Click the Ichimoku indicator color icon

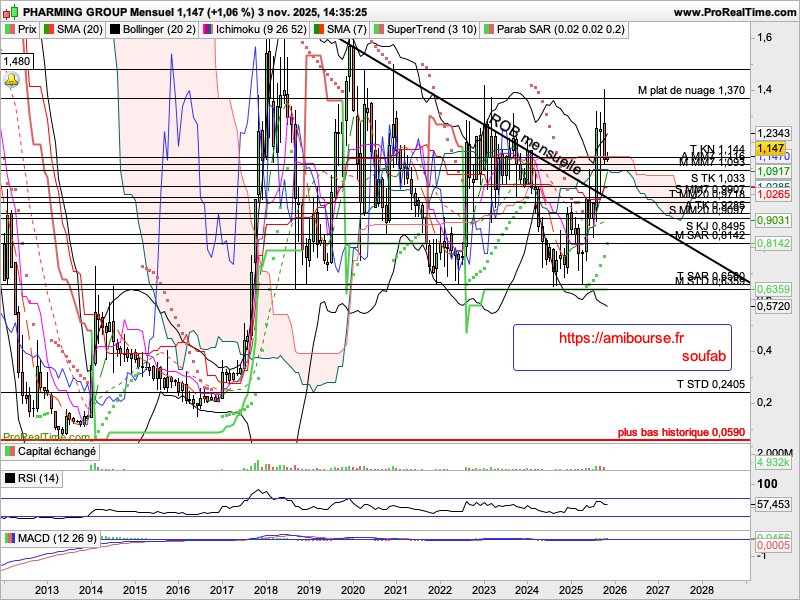tap(207, 30)
